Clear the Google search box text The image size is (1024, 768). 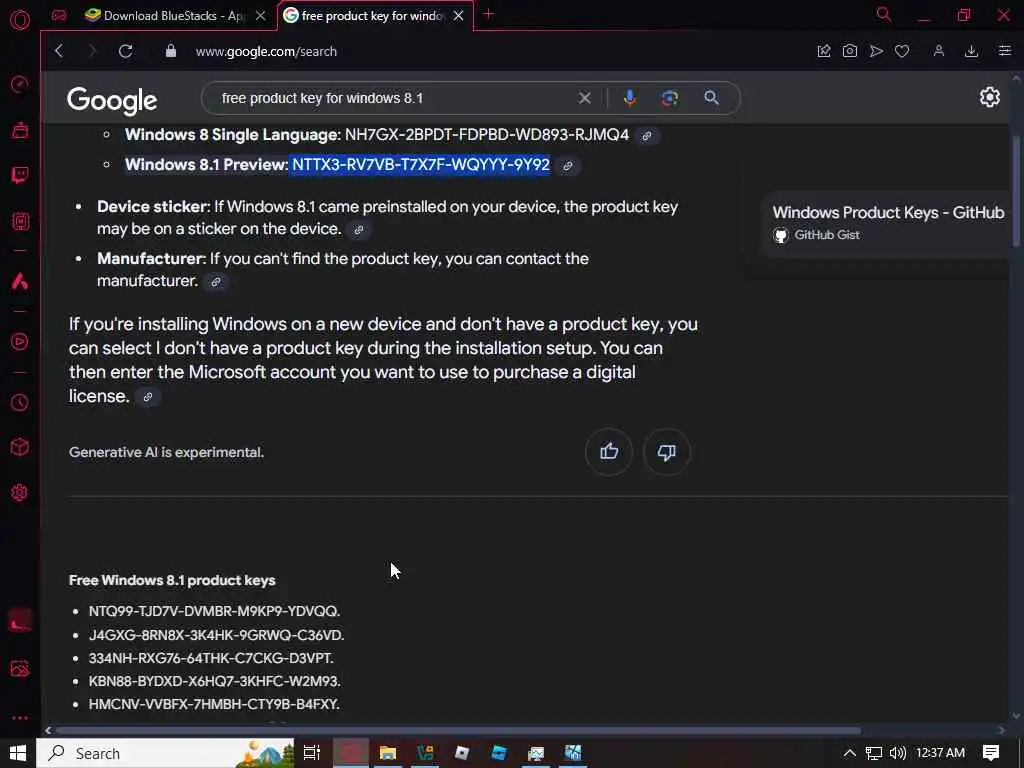click(x=584, y=98)
